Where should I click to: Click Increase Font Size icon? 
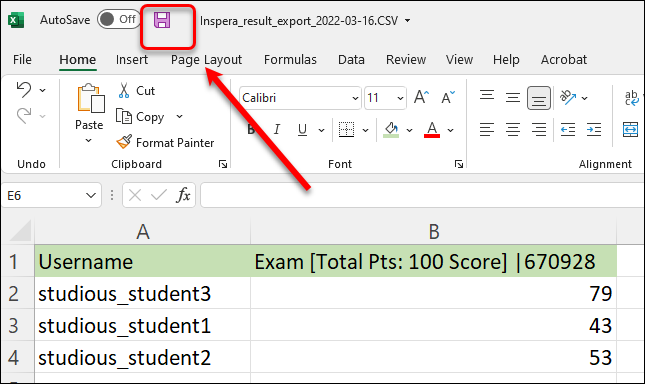tap(422, 97)
